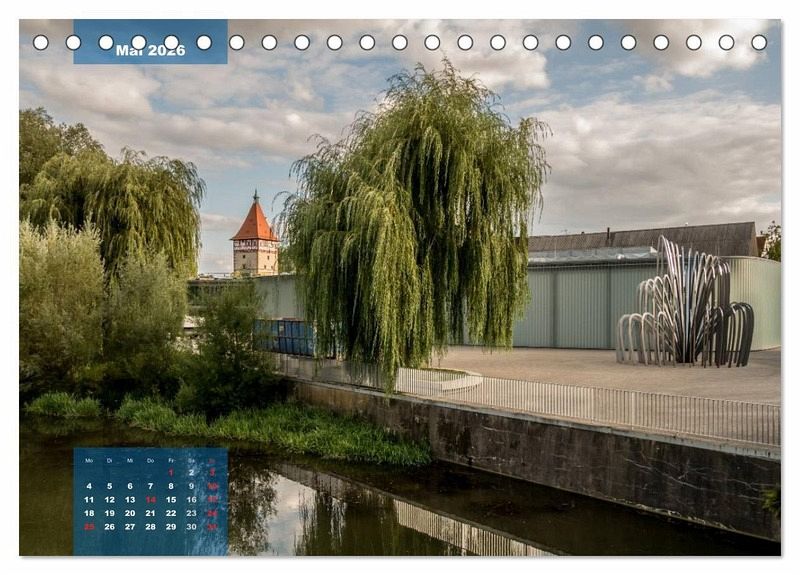Click the blue container beside the willow
The image size is (800, 575).
tap(283, 337)
